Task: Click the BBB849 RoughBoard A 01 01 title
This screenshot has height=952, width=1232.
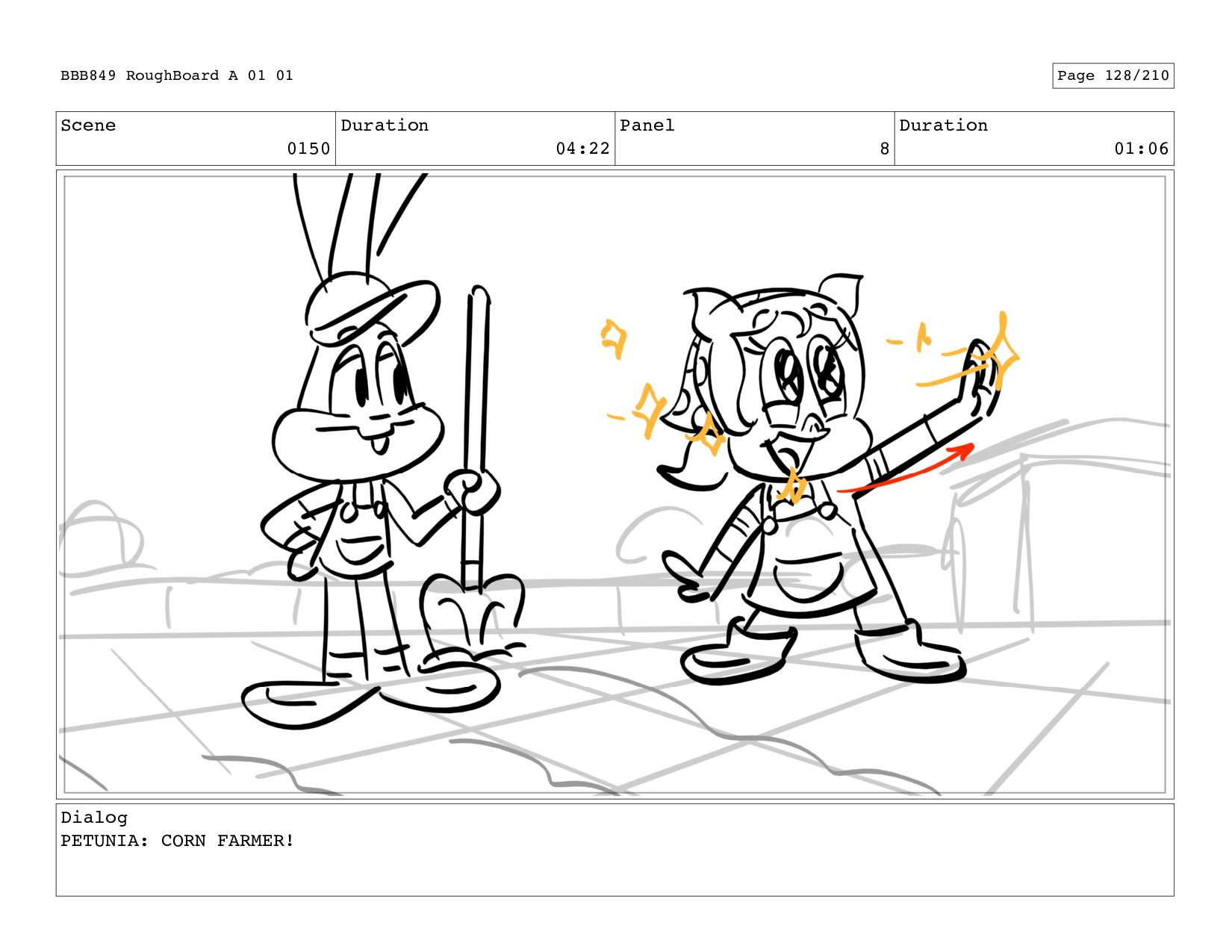Action: click(x=177, y=75)
